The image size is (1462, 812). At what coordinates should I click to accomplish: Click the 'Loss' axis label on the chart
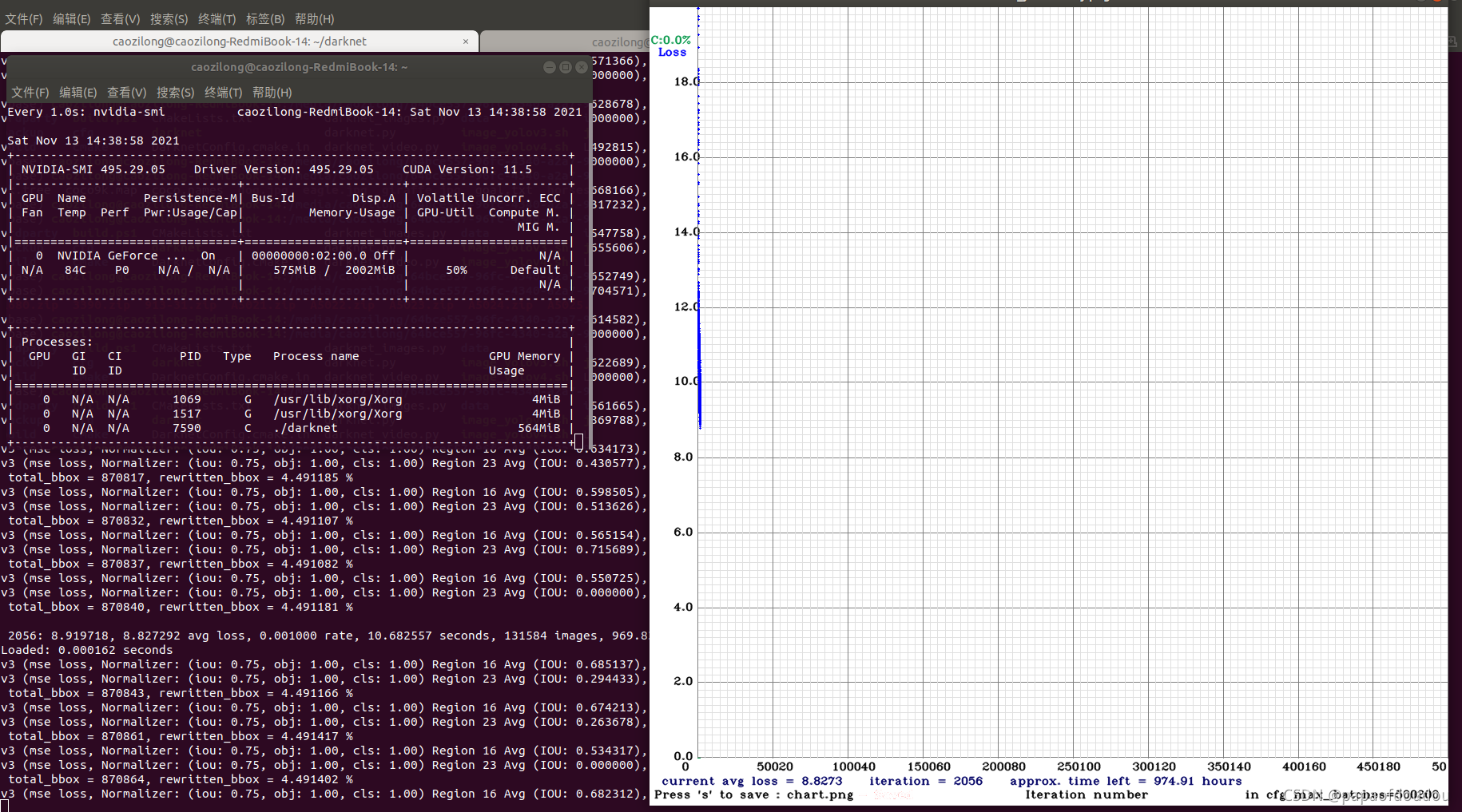672,53
